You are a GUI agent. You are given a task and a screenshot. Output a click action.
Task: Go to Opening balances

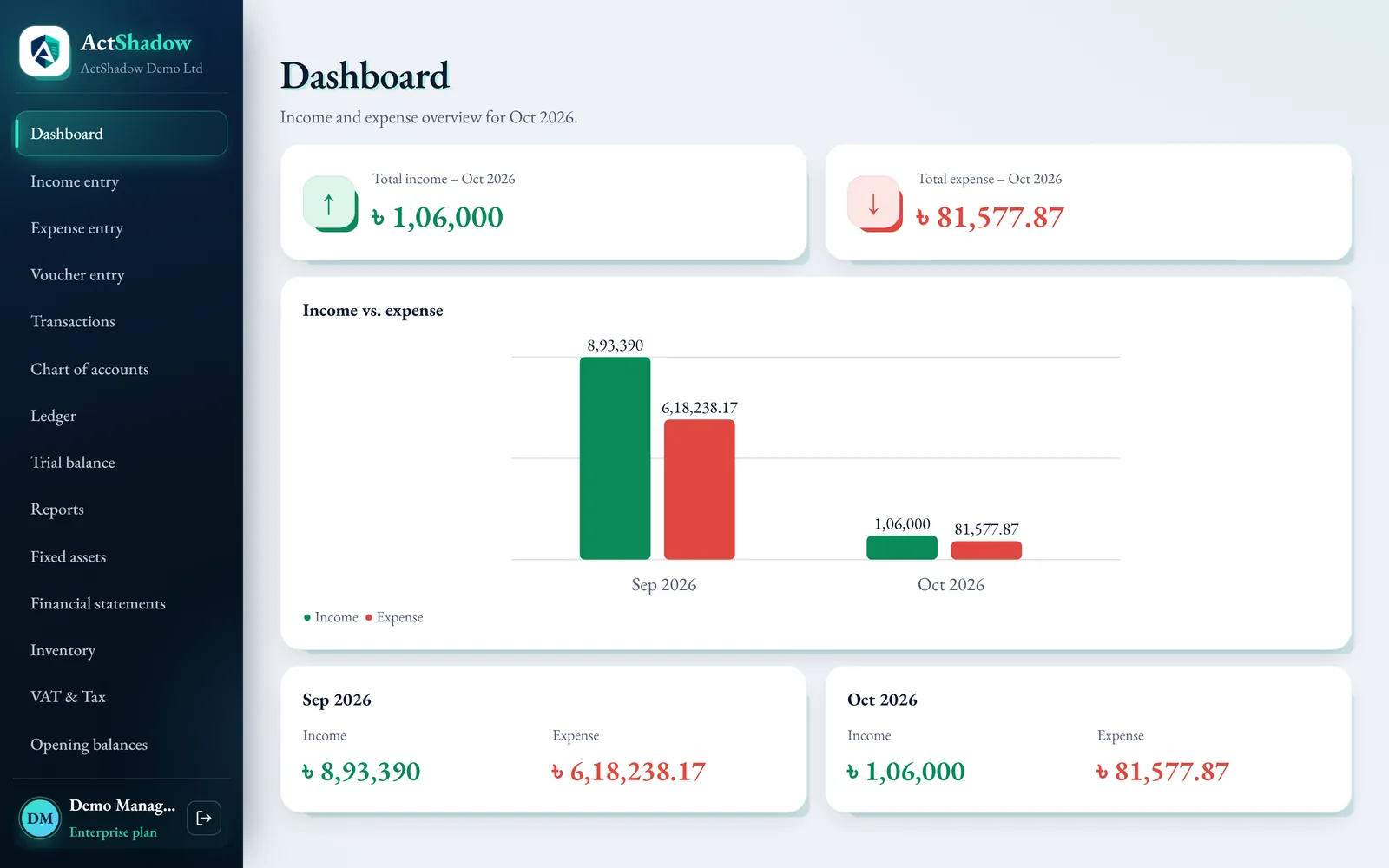[122, 745]
